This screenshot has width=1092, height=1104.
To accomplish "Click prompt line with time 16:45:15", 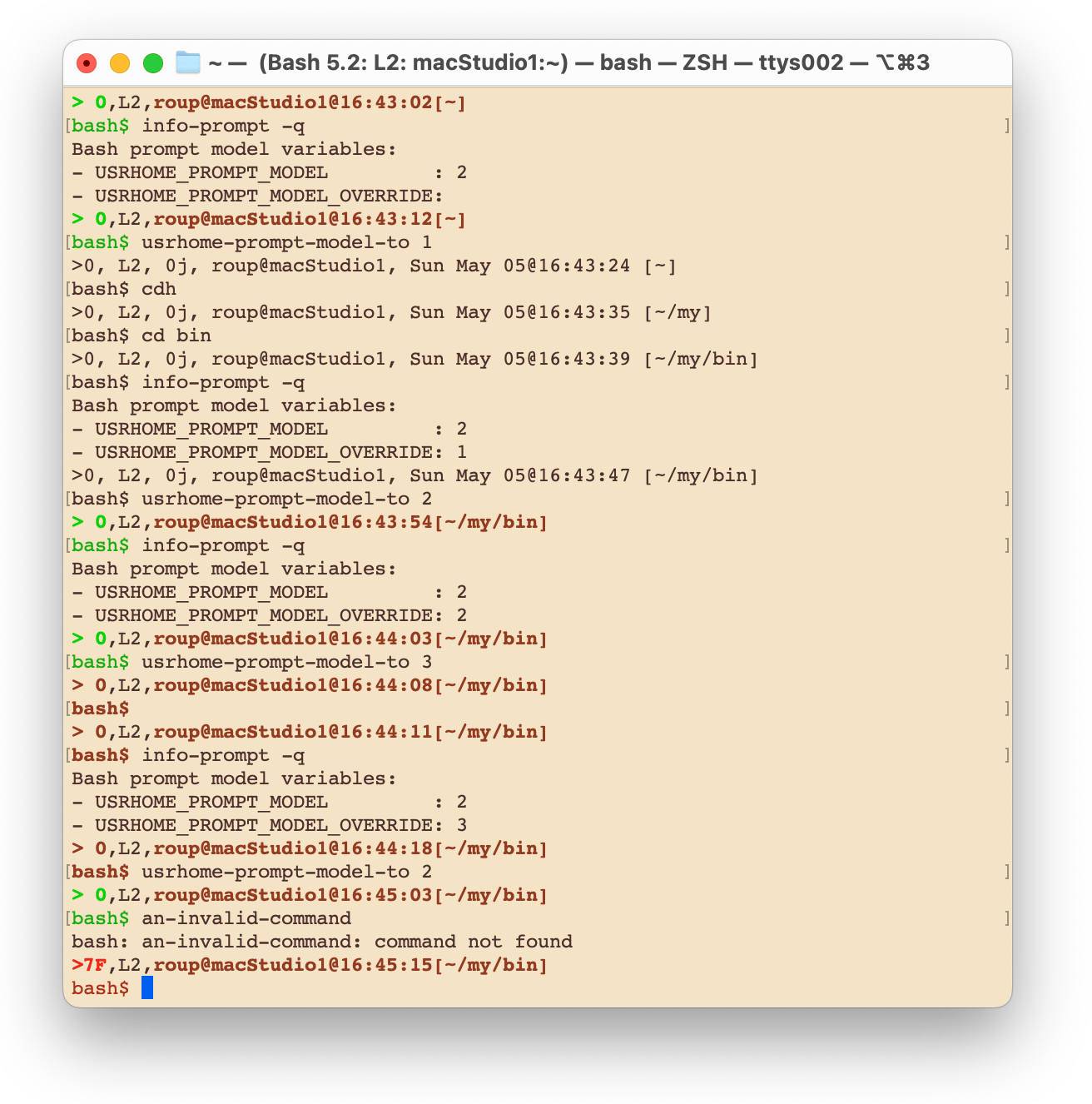I will pyautogui.click(x=310, y=965).
